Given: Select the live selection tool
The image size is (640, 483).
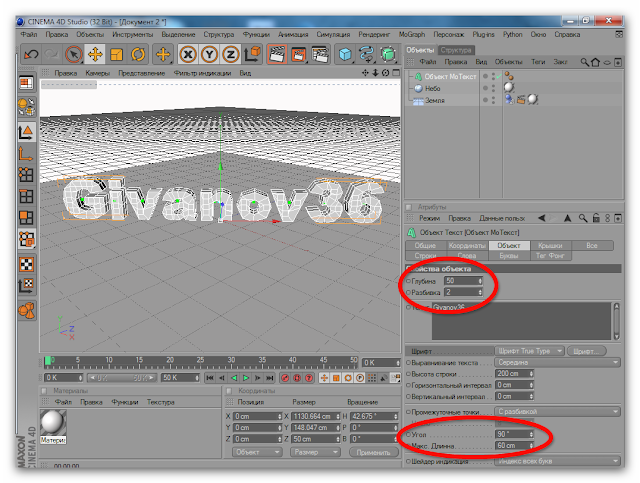Looking at the screenshot, I should click(74, 54).
